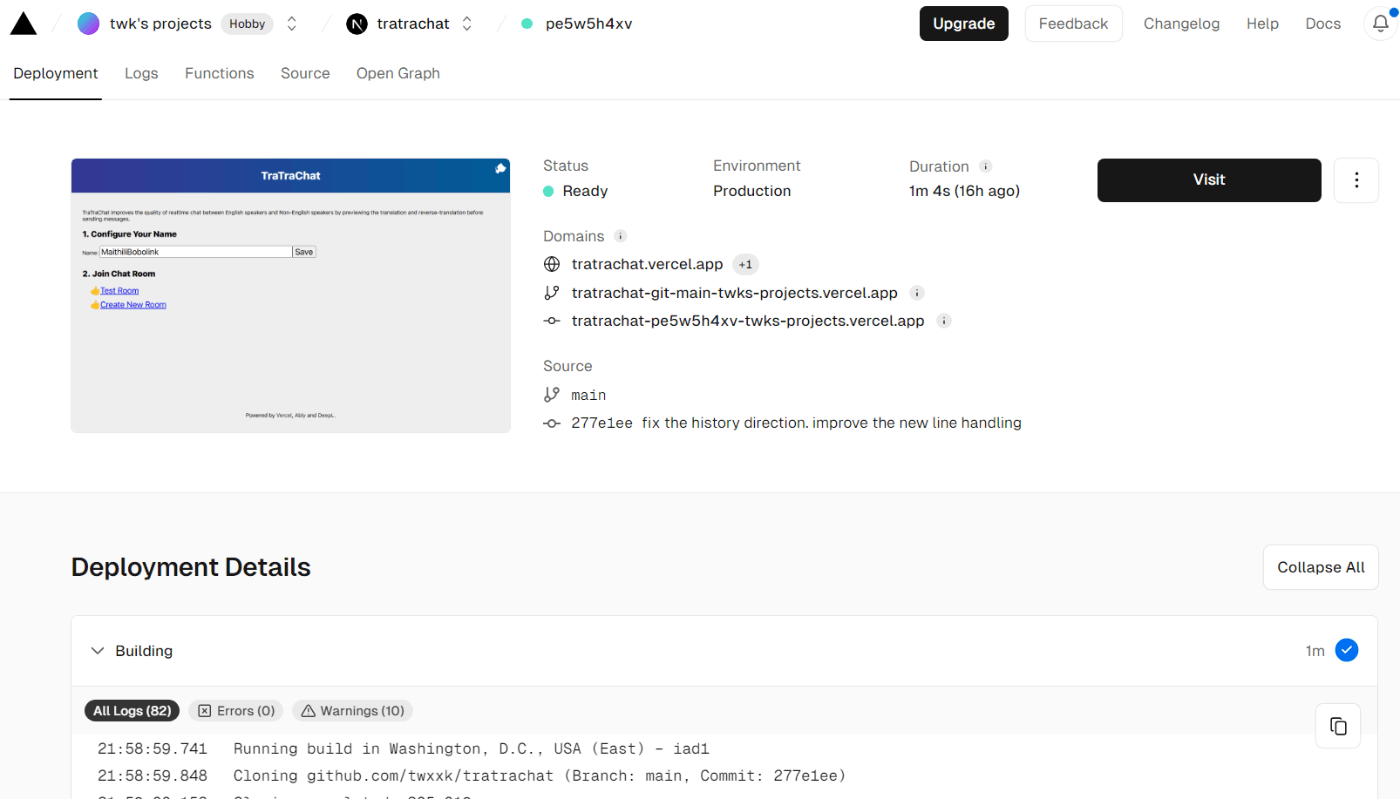The width and height of the screenshot is (1400, 799).
Task: Switch to the Open Graph tab
Action: [398, 73]
